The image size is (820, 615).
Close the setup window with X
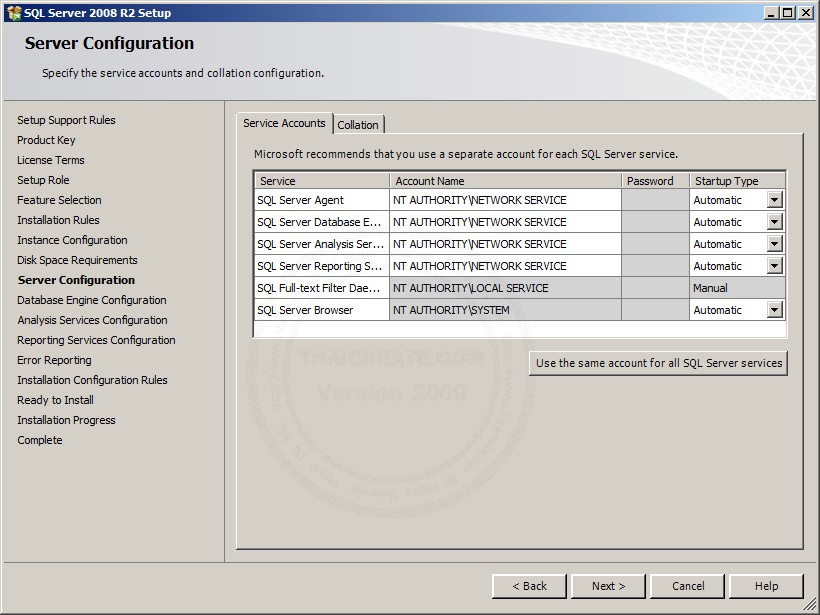(x=806, y=13)
